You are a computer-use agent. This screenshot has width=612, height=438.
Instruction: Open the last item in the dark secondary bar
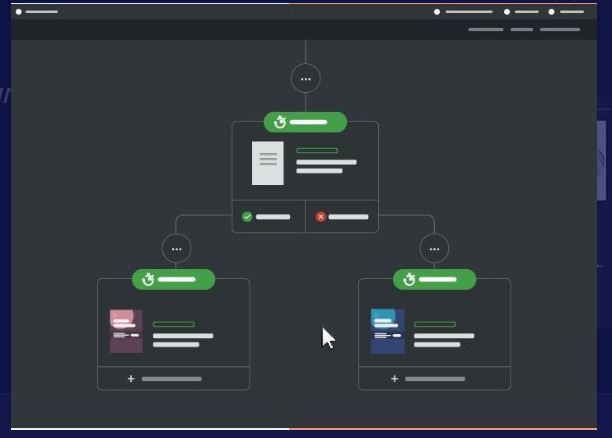(x=560, y=29)
